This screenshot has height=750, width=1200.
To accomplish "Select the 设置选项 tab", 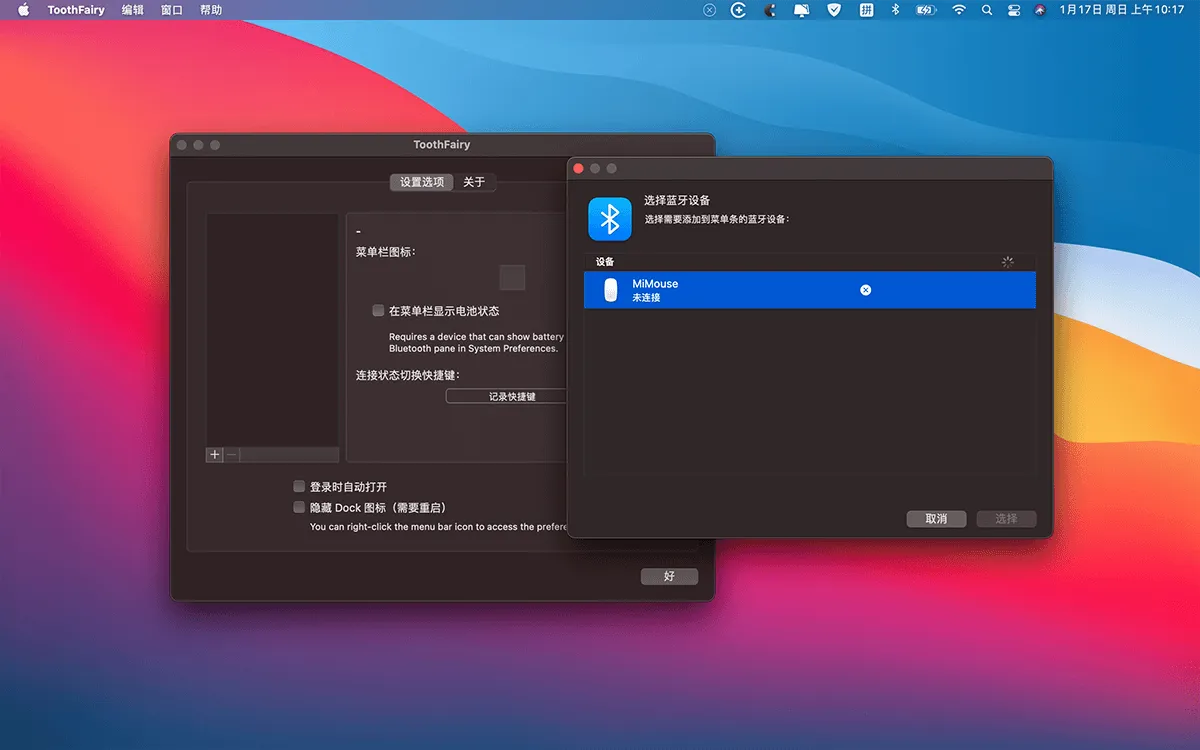I will click(x=421, y=182).
